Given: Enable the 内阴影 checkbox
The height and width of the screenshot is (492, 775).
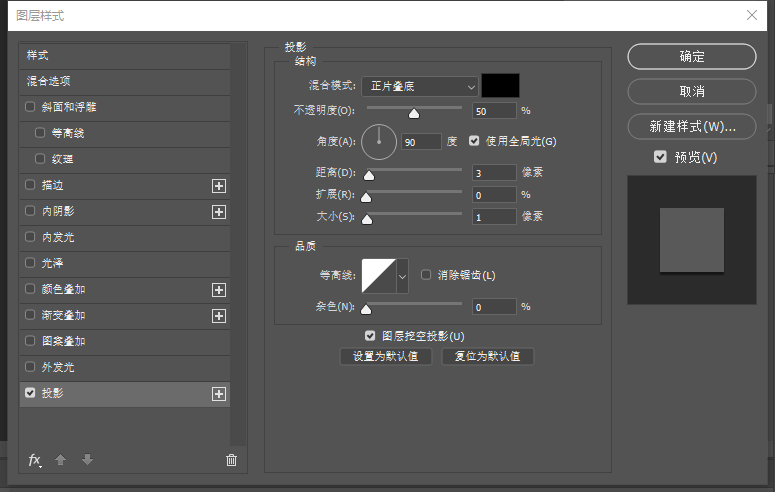Looking at the screenshot, I should [30, 211].
